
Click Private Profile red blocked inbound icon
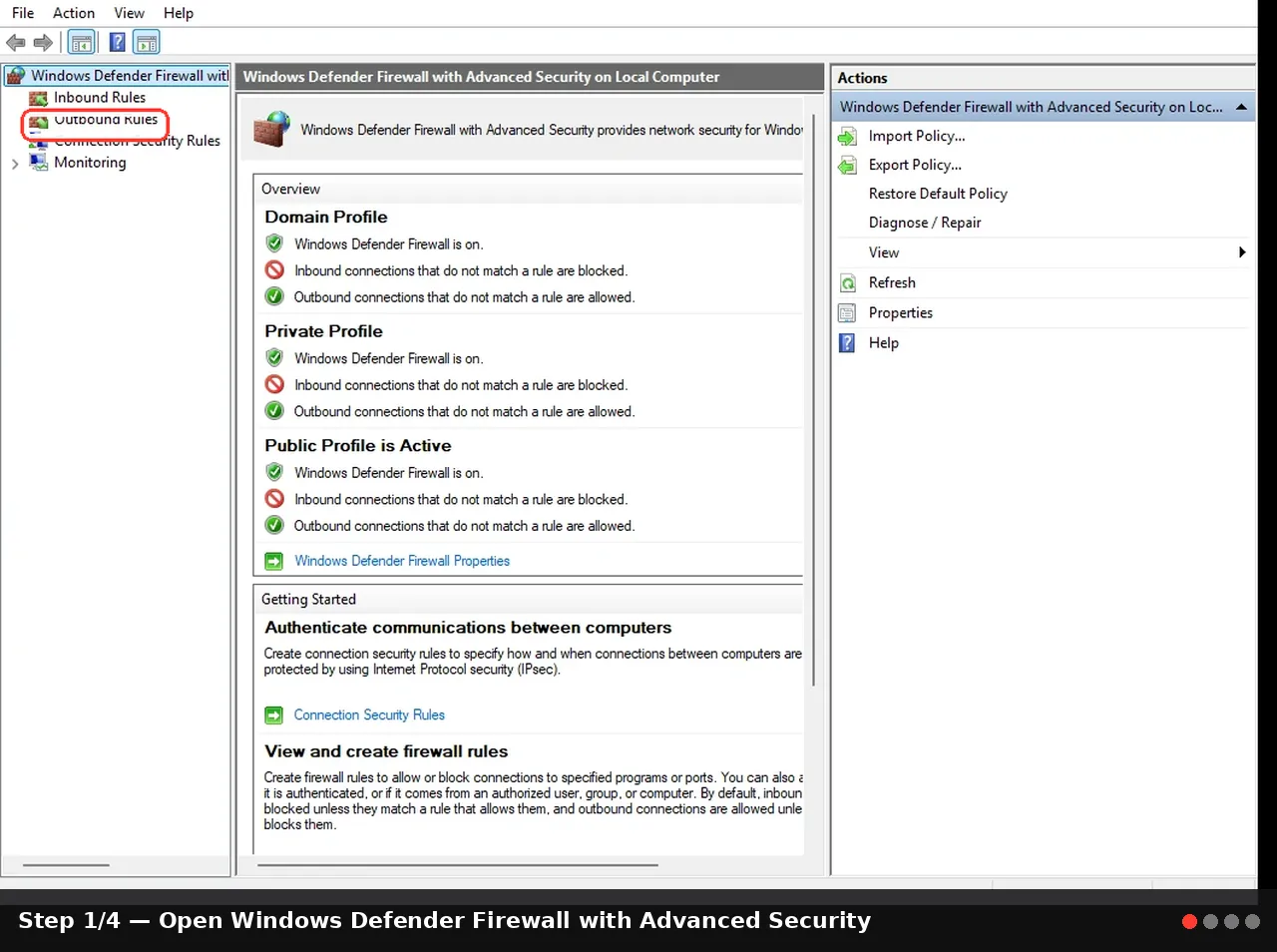[x=274, y=384]
